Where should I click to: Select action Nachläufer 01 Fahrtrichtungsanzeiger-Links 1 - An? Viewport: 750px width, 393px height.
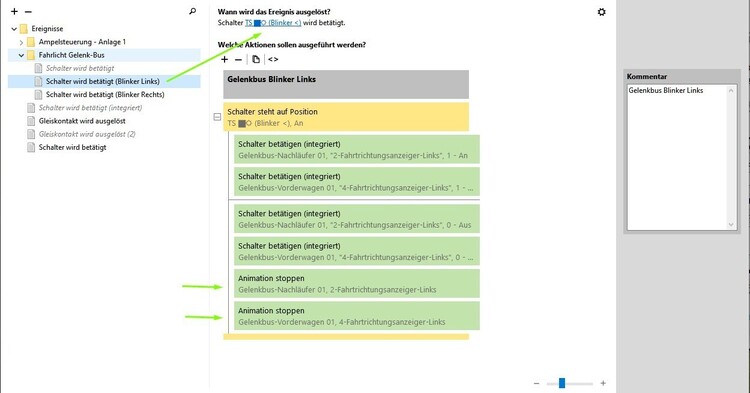point(357,149)
